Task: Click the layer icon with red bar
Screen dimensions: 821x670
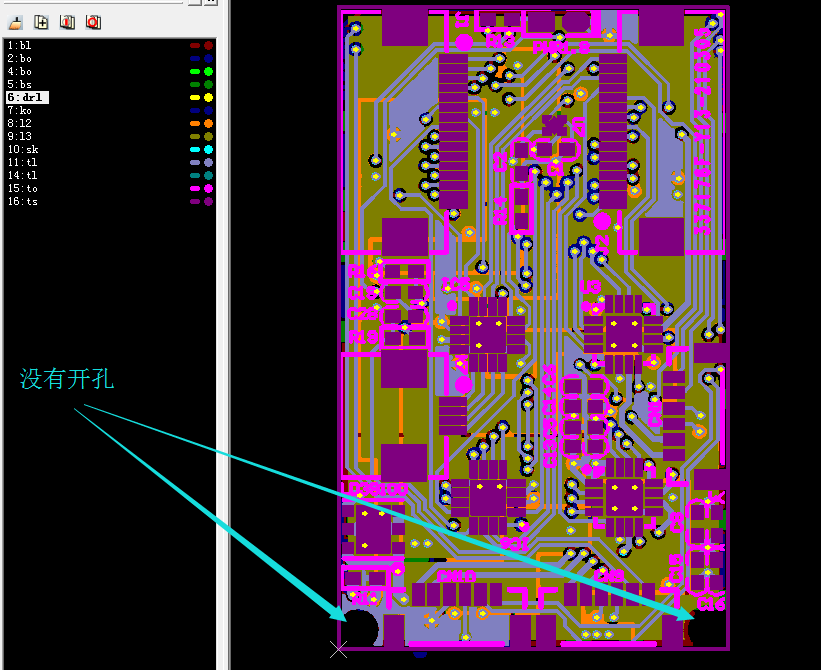Action: [67, 21]
